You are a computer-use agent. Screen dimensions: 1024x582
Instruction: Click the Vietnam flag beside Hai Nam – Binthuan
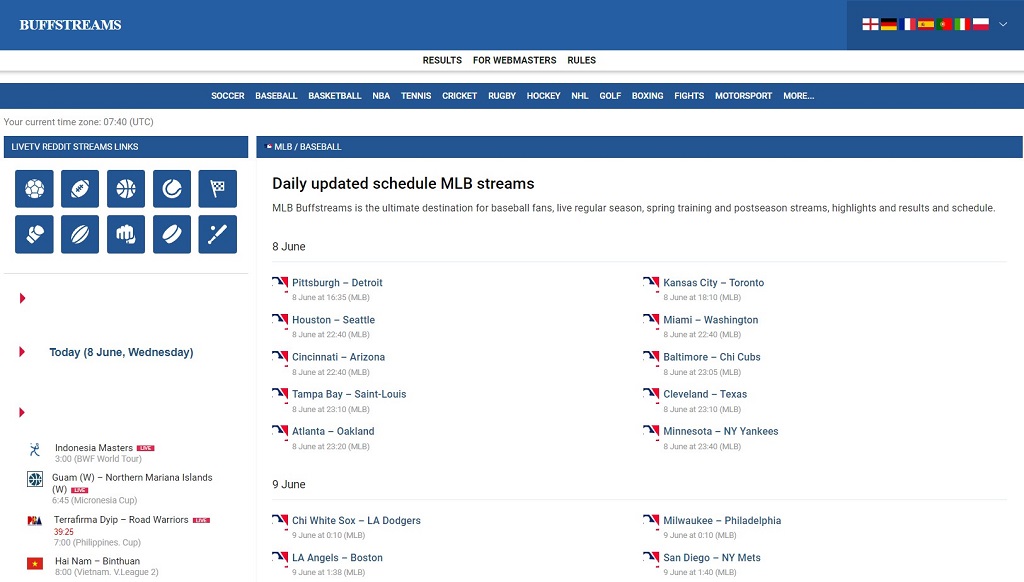click(x=35, y=563)
